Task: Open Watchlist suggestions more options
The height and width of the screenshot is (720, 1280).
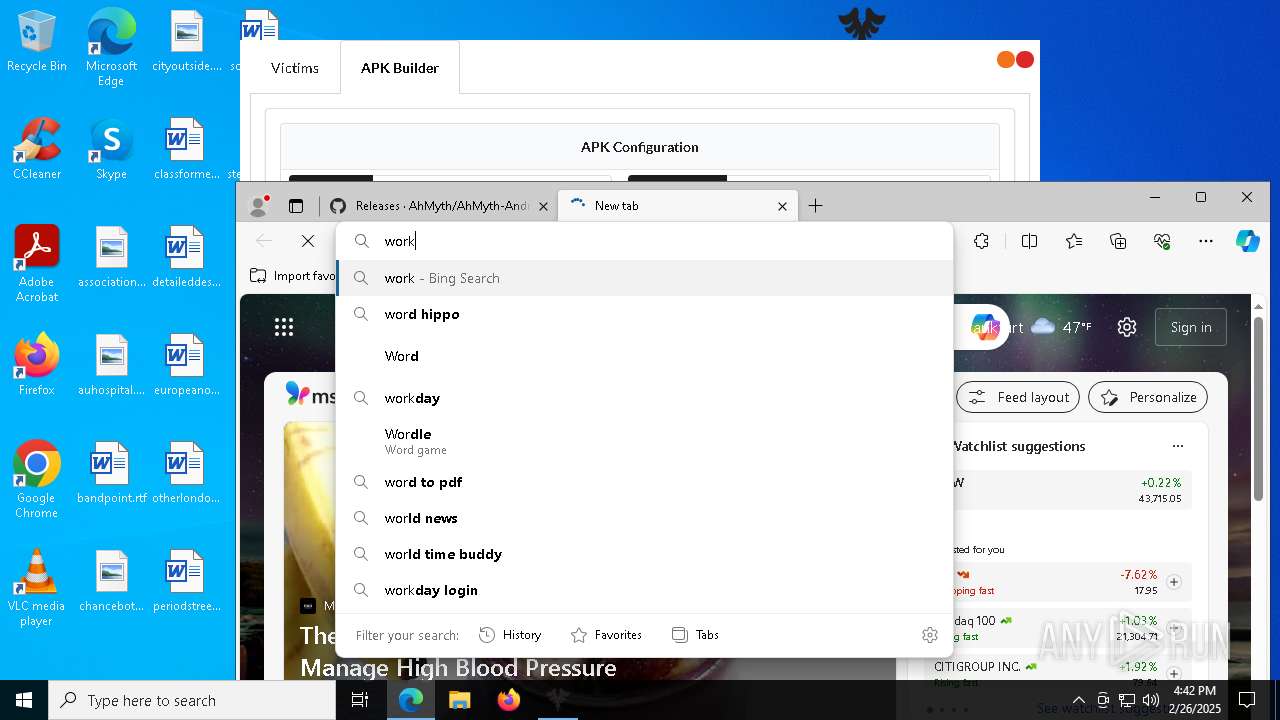Action: (1178, 446)
